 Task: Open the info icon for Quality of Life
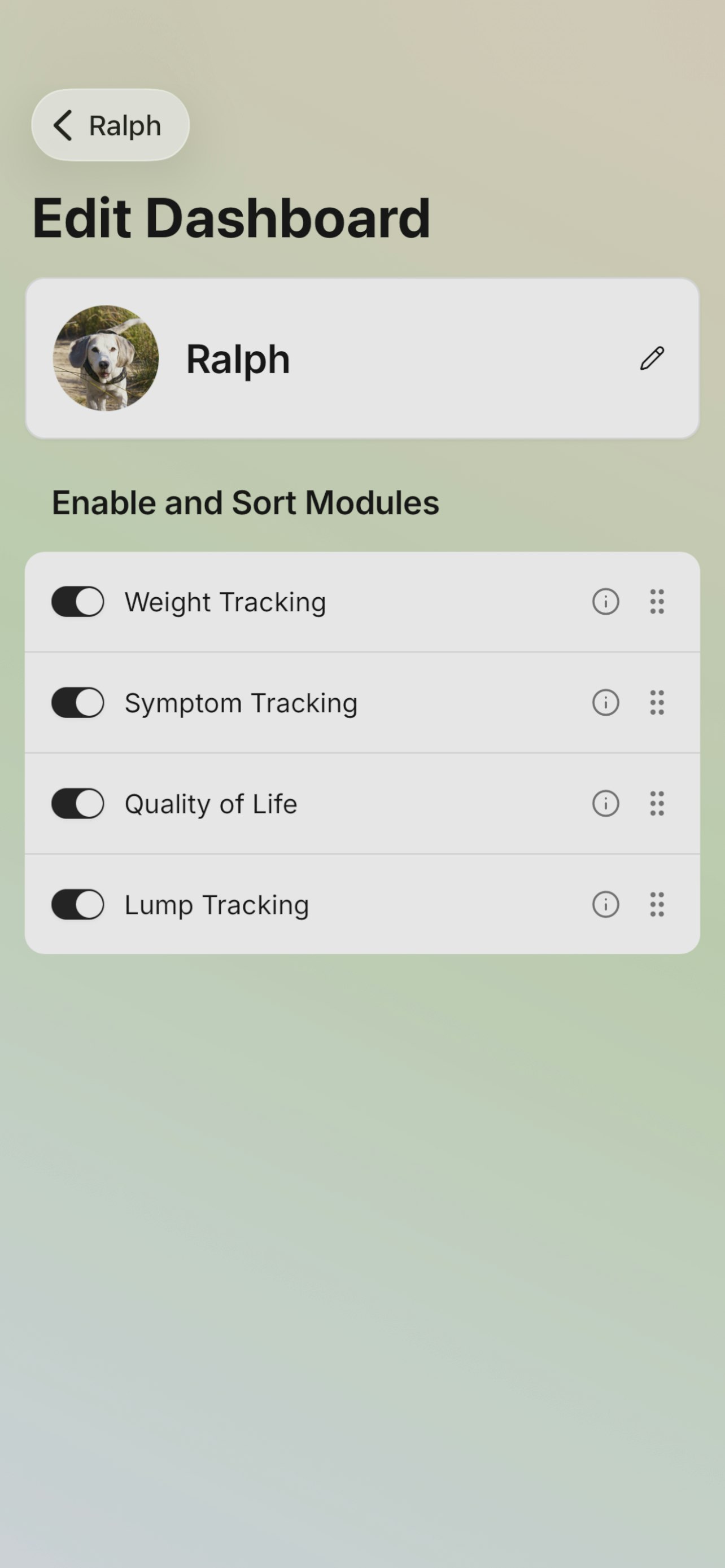[x=605, y=804]
